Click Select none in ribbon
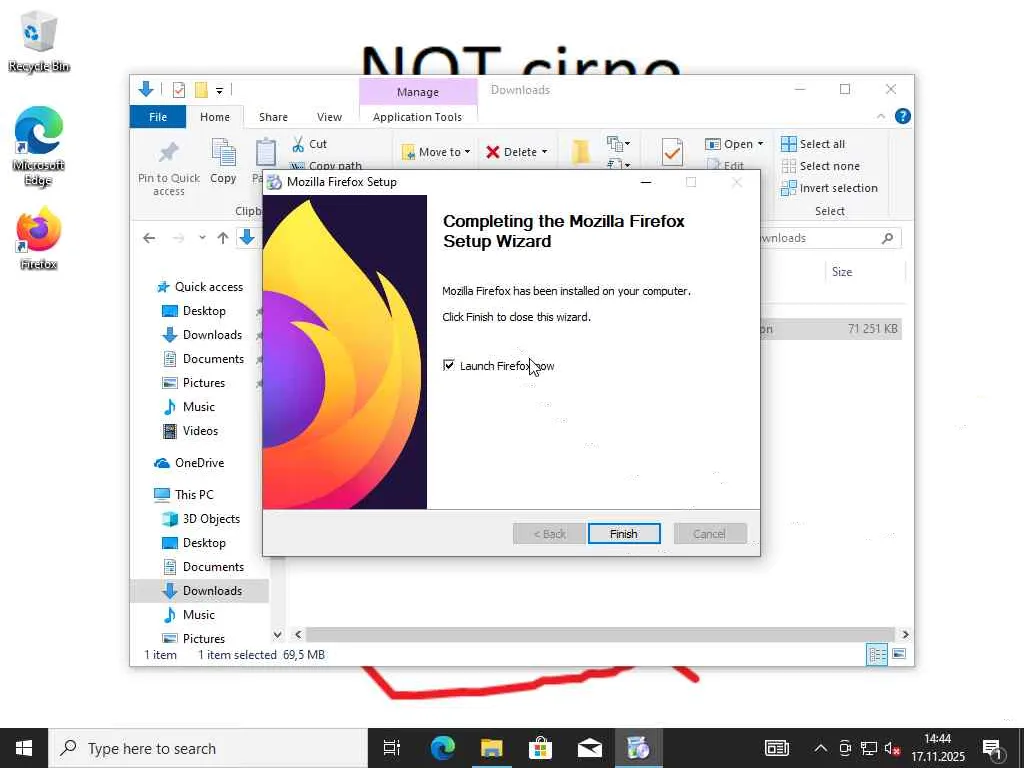 pos(821,166)
